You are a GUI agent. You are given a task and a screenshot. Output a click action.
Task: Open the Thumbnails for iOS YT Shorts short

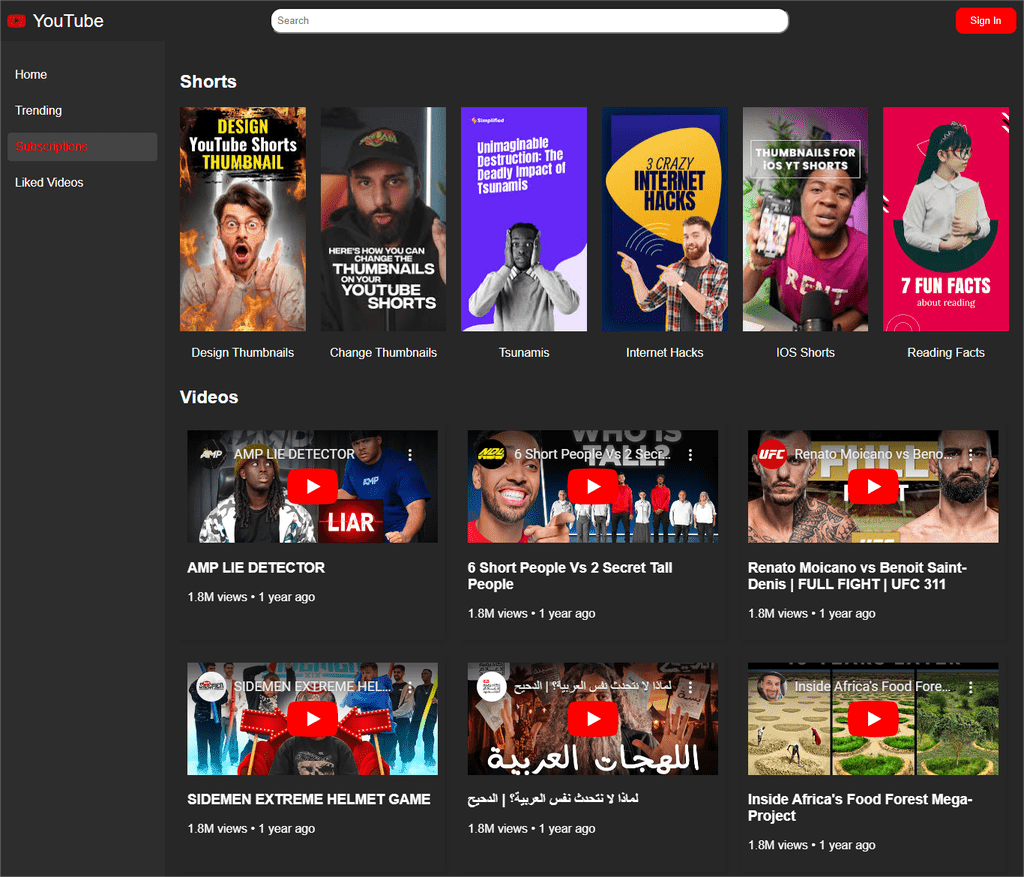805,219
